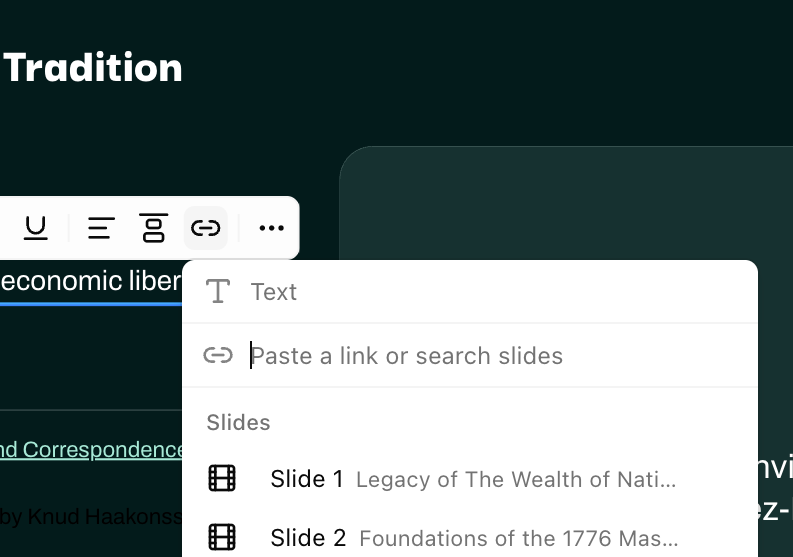Click the highlighted link button in toolbar
The image size is (793, 557).
click(205, 228)
